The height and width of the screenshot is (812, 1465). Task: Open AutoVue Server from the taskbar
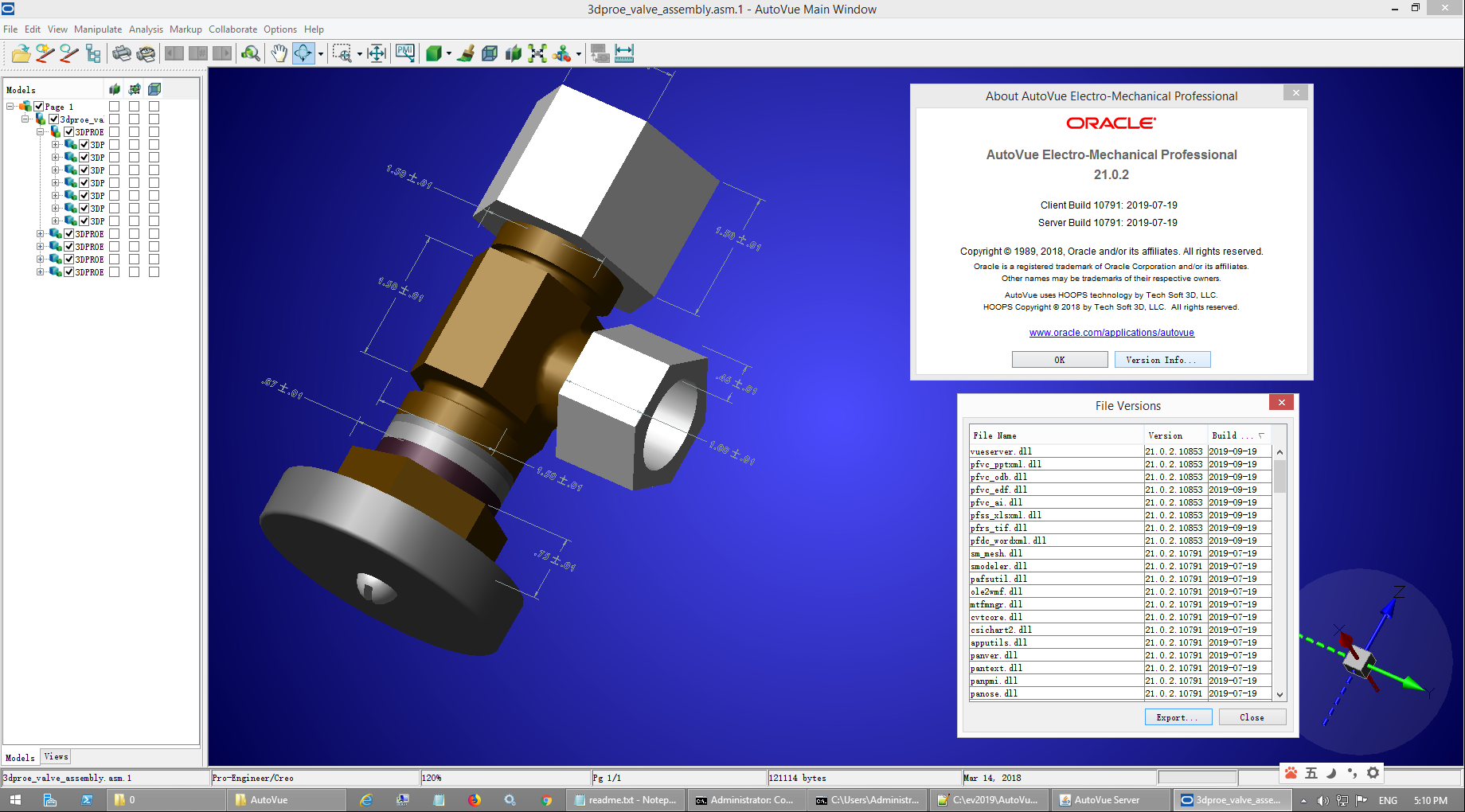pos(1109,800)
